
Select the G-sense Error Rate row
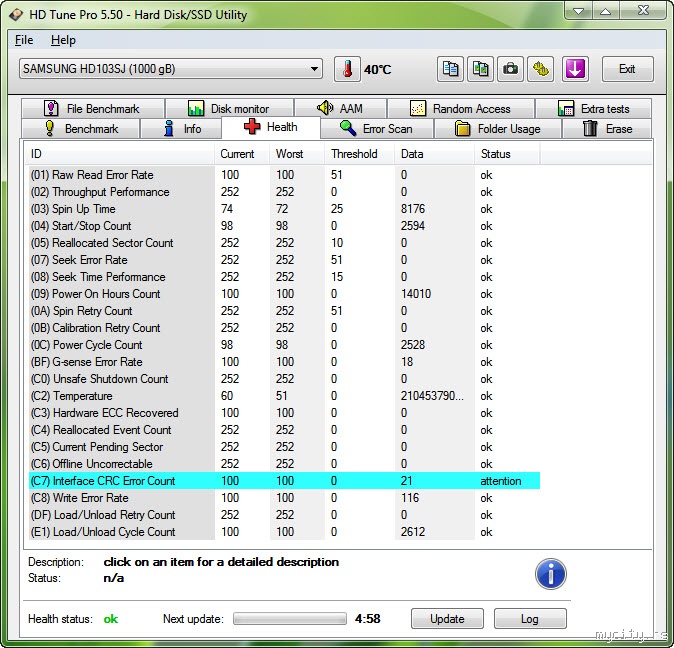point(285,362)
